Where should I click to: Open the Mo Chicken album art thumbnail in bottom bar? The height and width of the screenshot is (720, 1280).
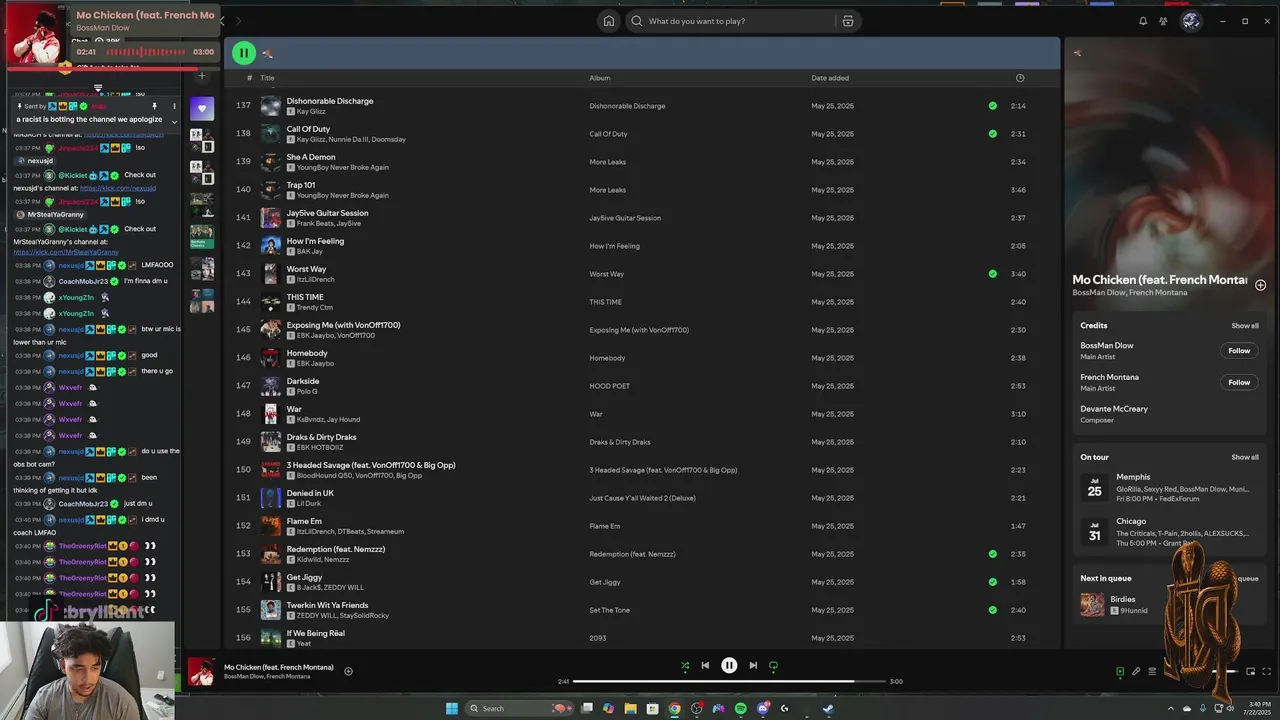click(201, 671)
